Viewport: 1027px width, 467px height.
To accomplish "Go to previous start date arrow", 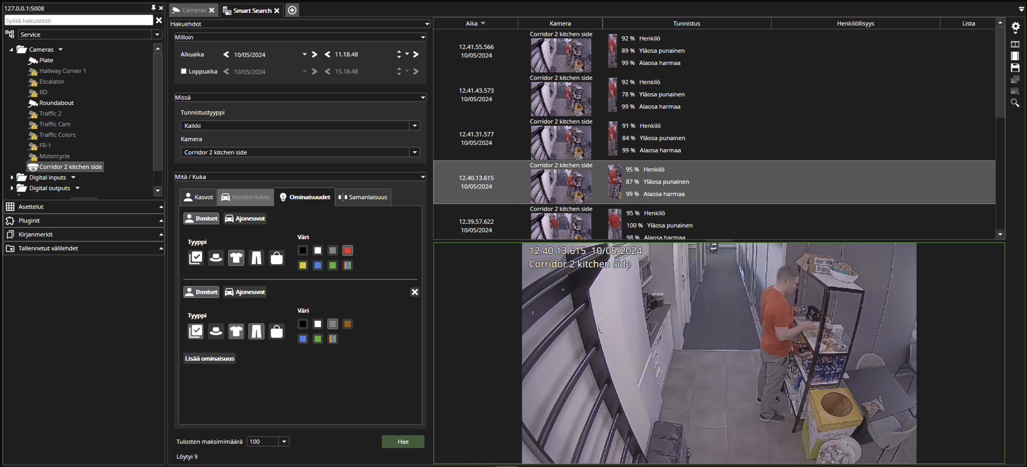I will click(x=227, y=54).
